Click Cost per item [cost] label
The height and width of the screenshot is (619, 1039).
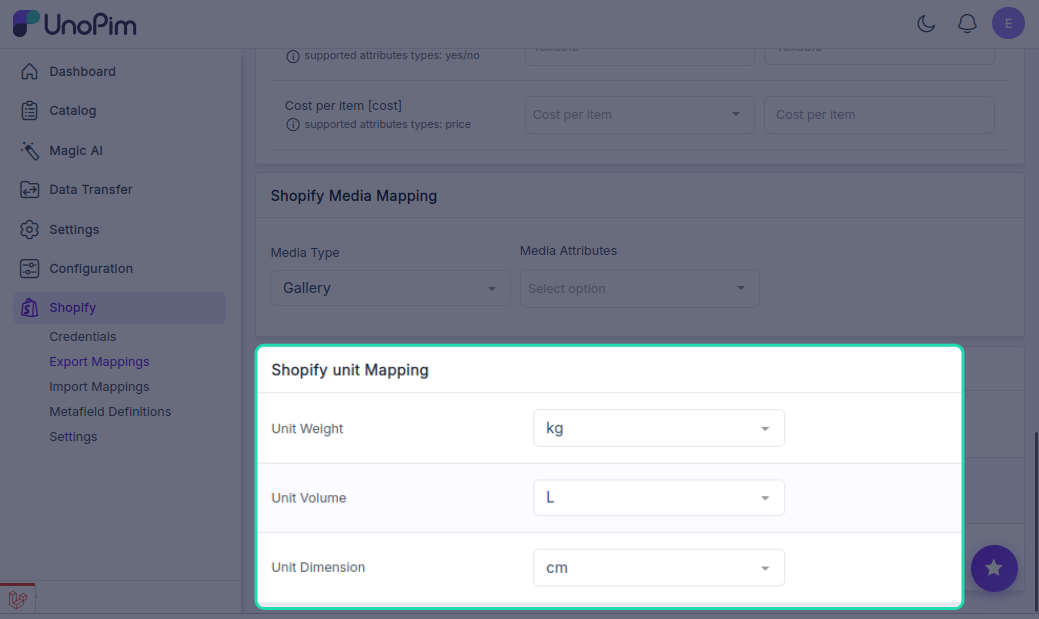(x=343, y=105)
